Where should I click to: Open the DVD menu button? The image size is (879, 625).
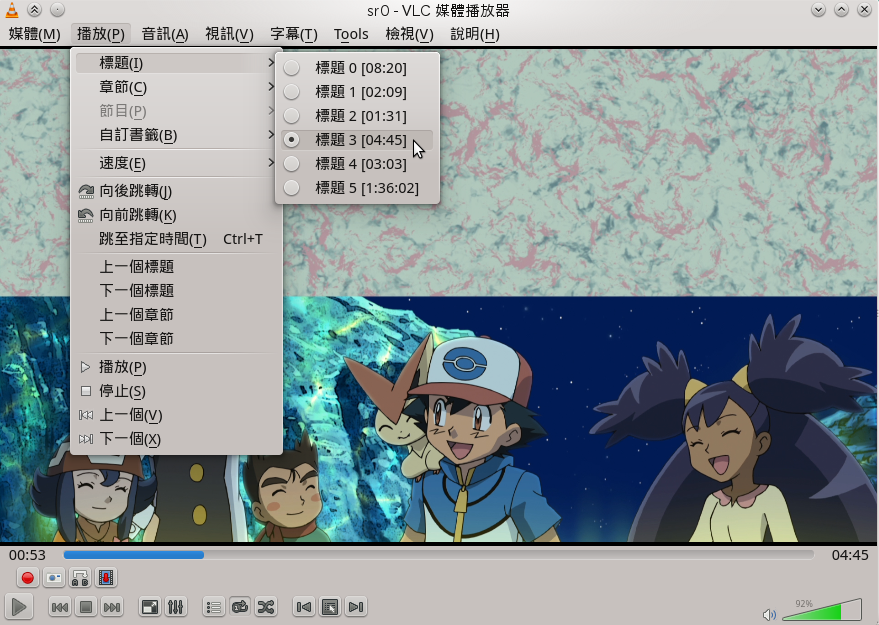pyautogui.click(x=330, y=607)
